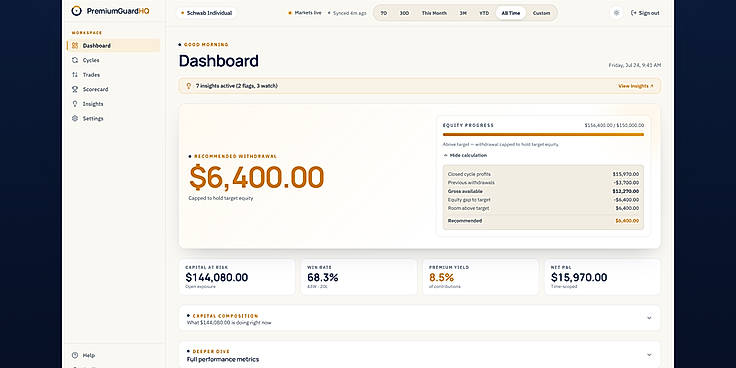Click Sign out button
Image resolution: width=736 pixels, height=368 pixels.
(645, 13)
